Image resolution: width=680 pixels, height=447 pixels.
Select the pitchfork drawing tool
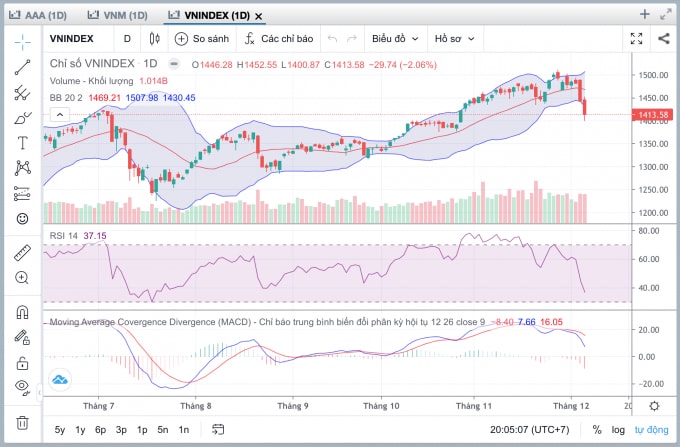tap(23, 92)
